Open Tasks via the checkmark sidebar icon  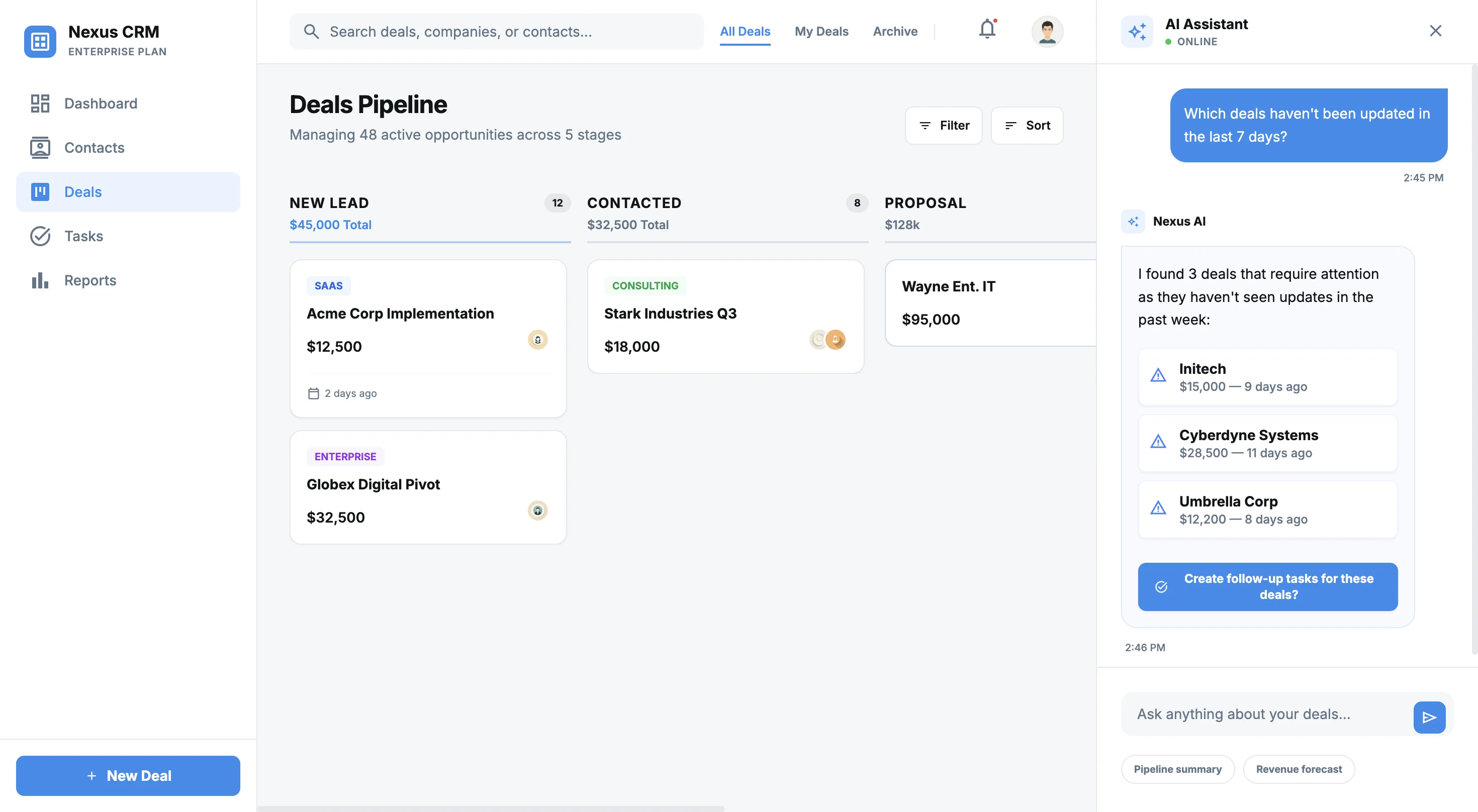[x=40, y=236]
